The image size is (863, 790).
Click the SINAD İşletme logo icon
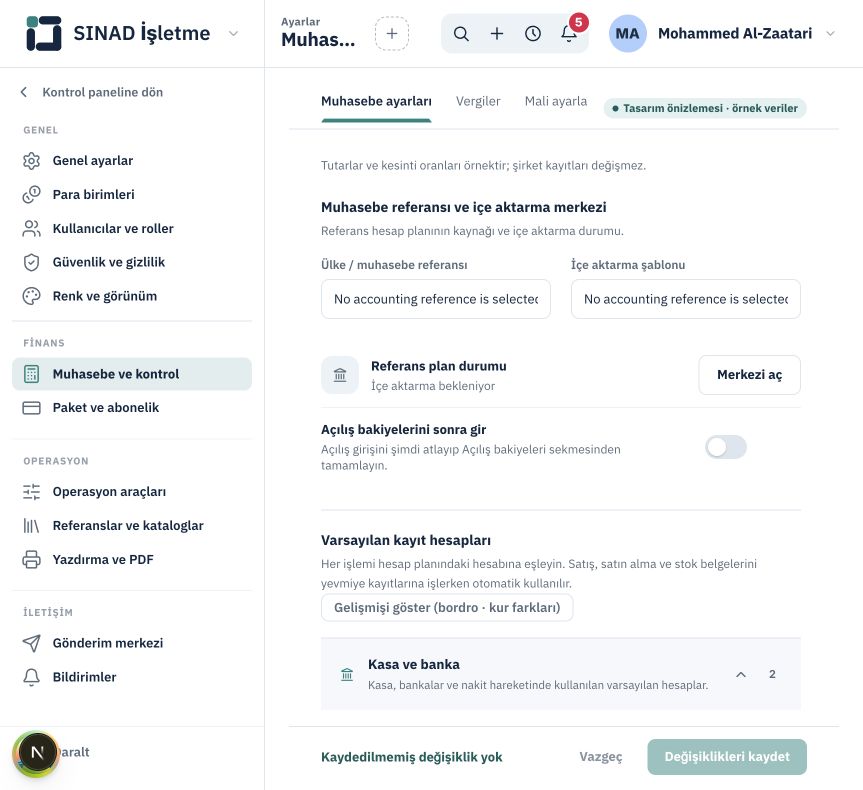[43, 33]
